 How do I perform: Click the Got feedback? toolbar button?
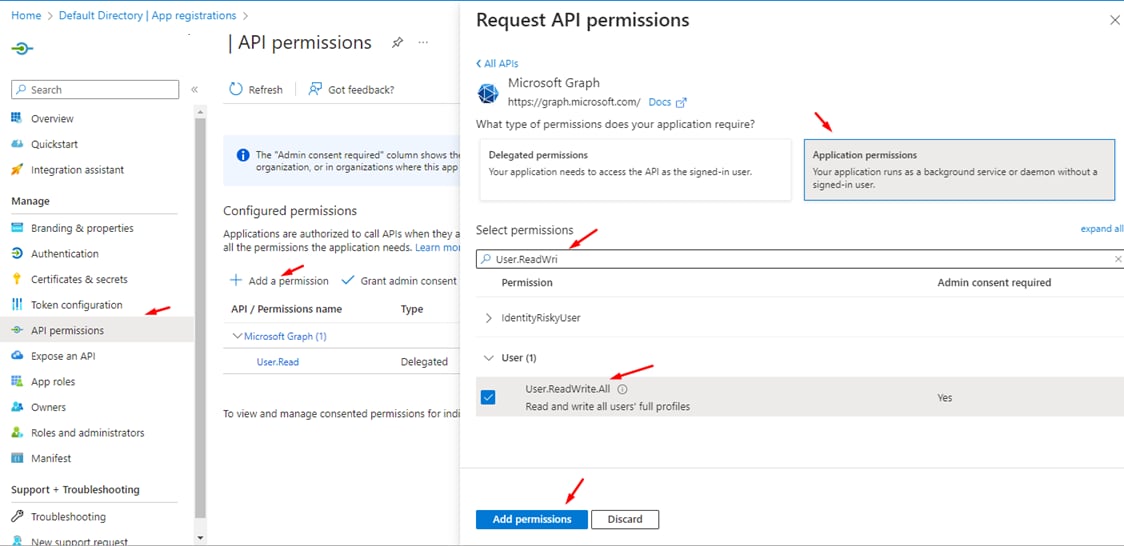(x=351, y=90)
